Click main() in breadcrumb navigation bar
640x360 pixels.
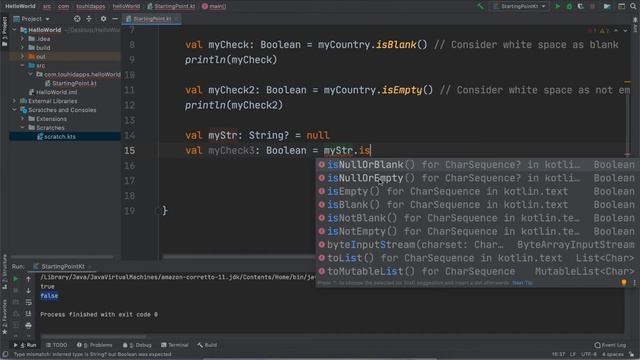click(x=214, y=6)
